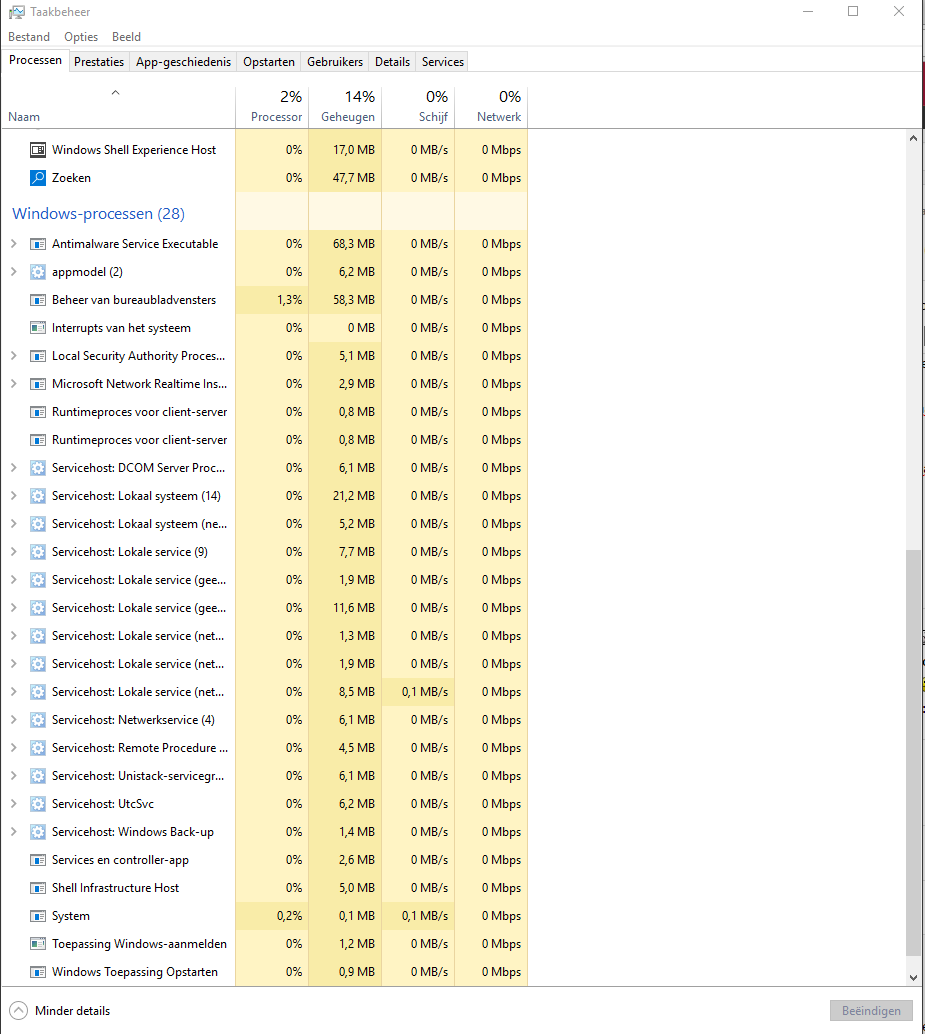Click the Services en controller-app icon

[x=38, y=860]
